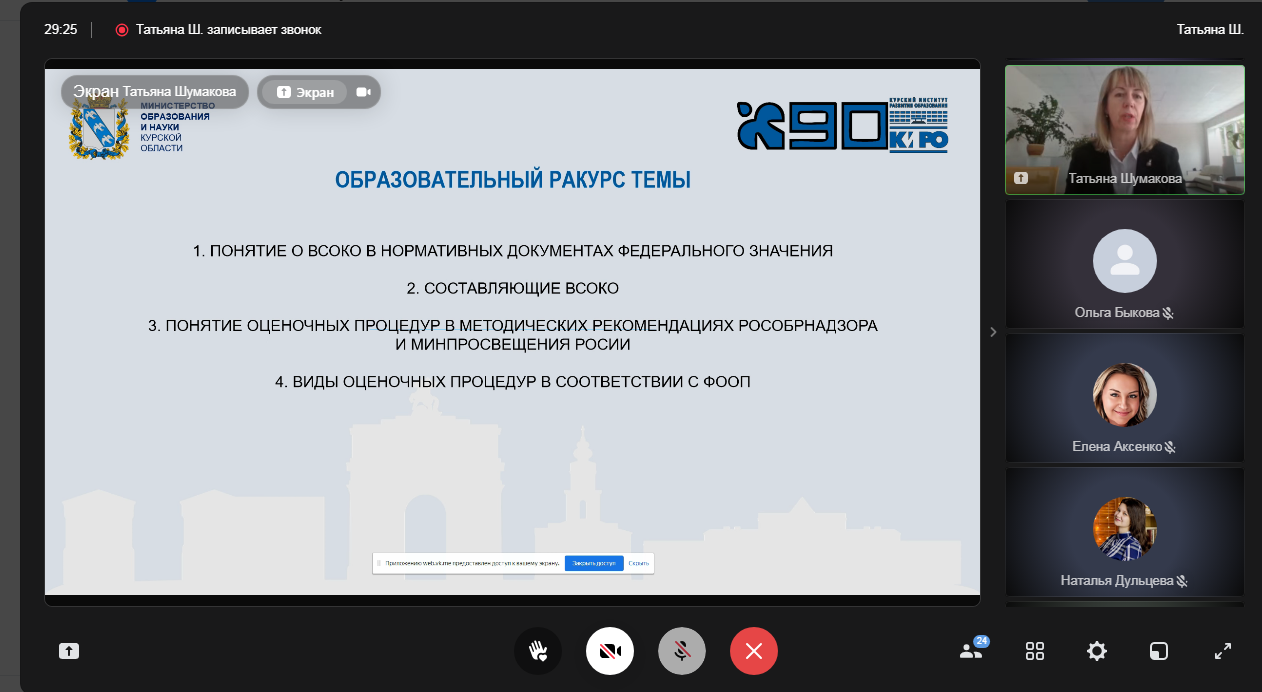Click the call timer 29:25
Viewport: 1262px width, 692px height.
click(x=60, y=30)
